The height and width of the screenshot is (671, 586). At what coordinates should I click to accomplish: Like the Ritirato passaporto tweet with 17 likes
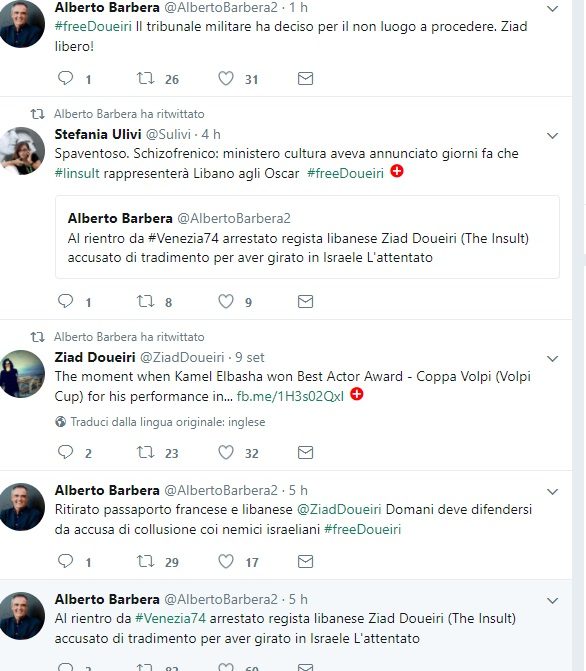pos(226,561)
